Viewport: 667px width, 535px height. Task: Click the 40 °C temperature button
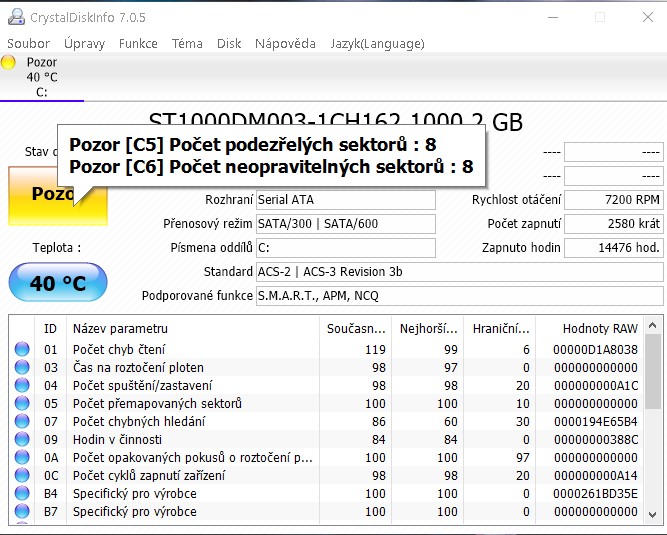tap(57, 283)
